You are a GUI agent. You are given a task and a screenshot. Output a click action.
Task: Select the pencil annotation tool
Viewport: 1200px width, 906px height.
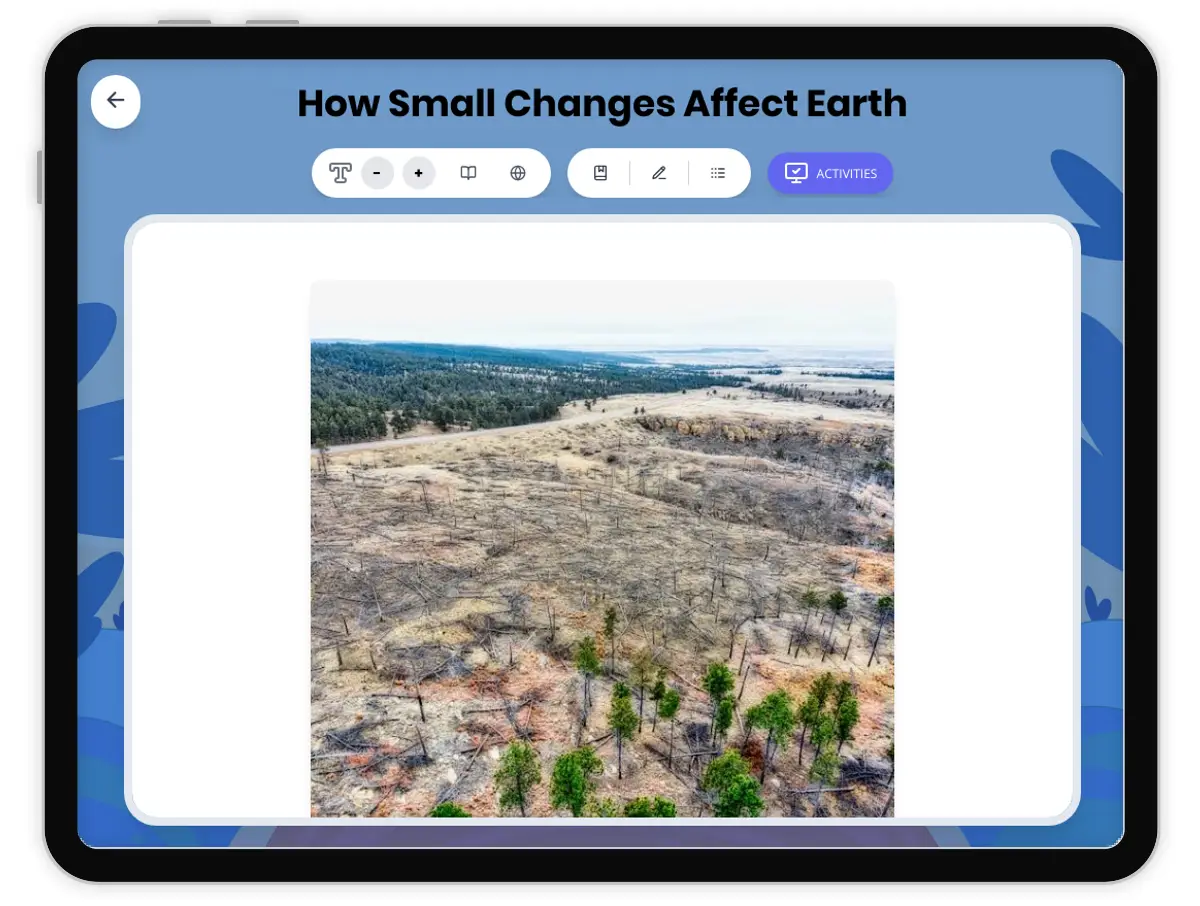click(659, 173)
